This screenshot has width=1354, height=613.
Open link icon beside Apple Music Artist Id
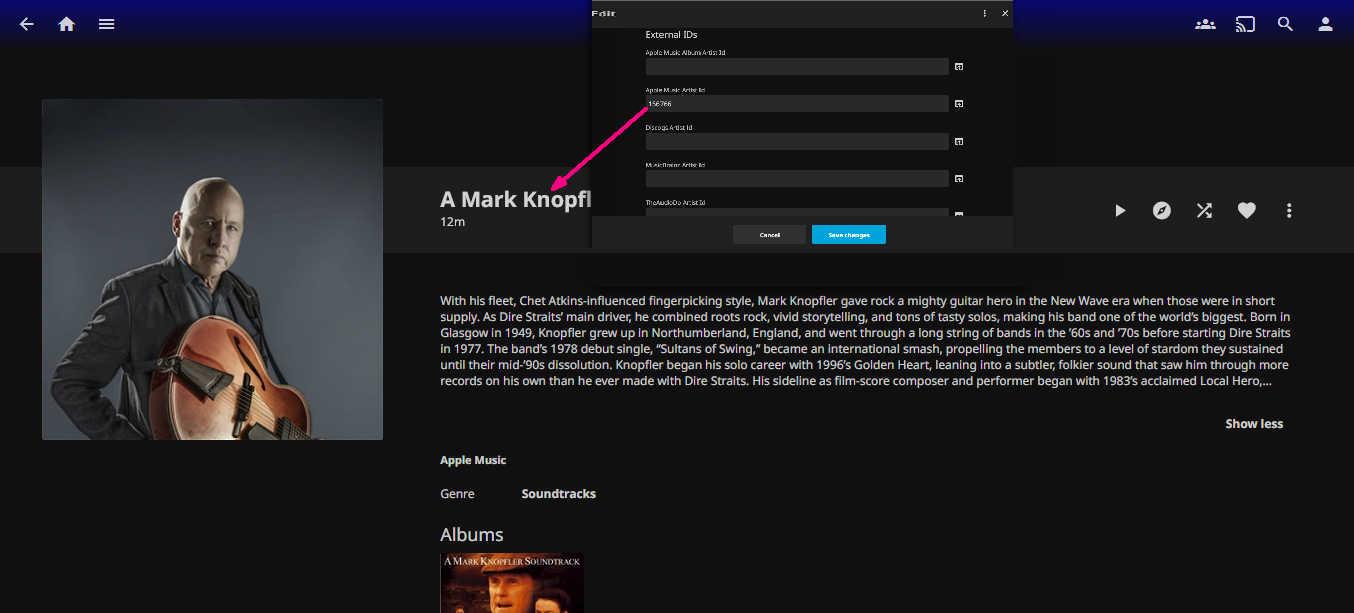[958, 104]
